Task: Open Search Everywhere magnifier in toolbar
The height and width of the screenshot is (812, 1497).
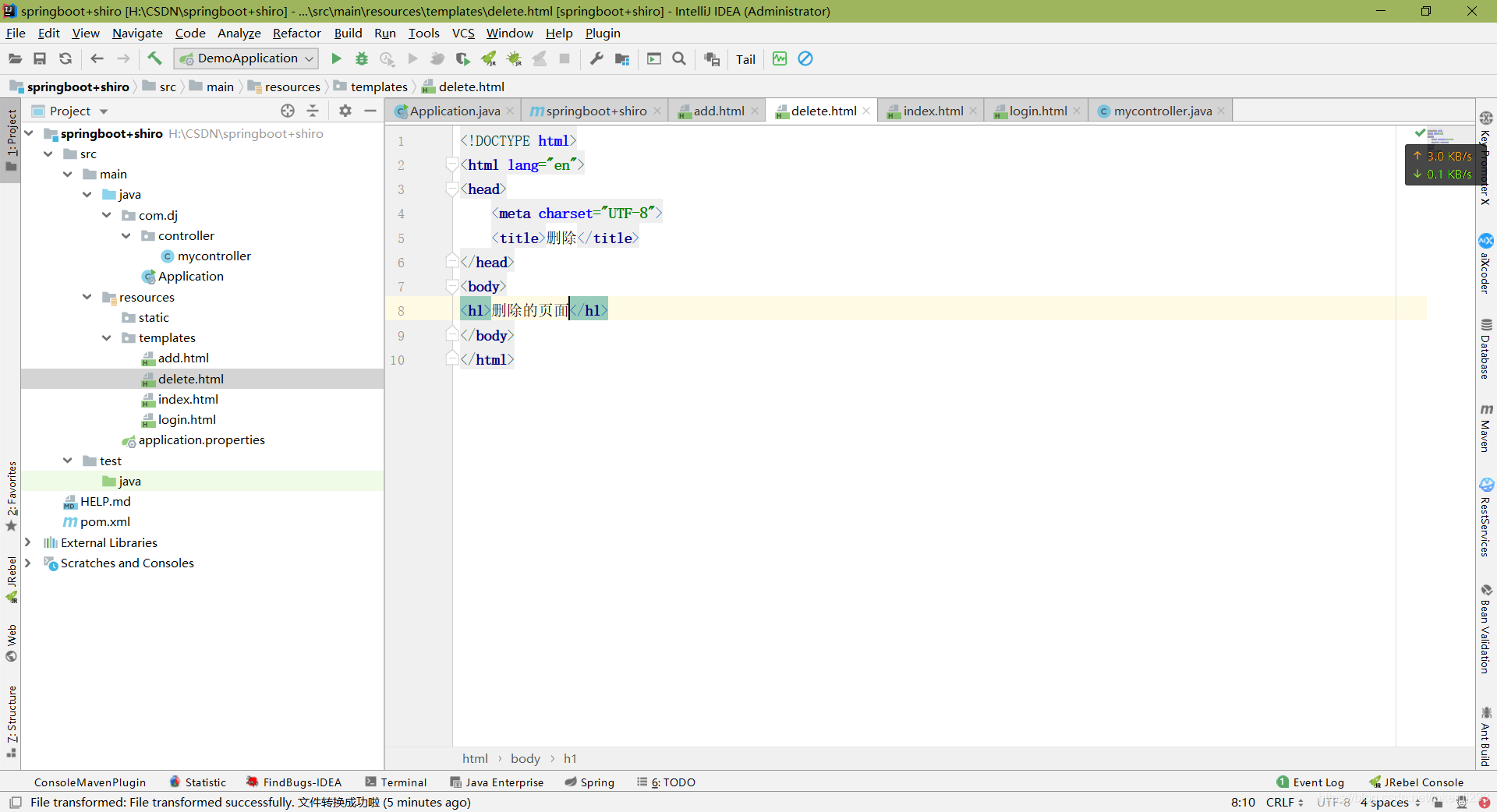Action: tap(679, 58)
